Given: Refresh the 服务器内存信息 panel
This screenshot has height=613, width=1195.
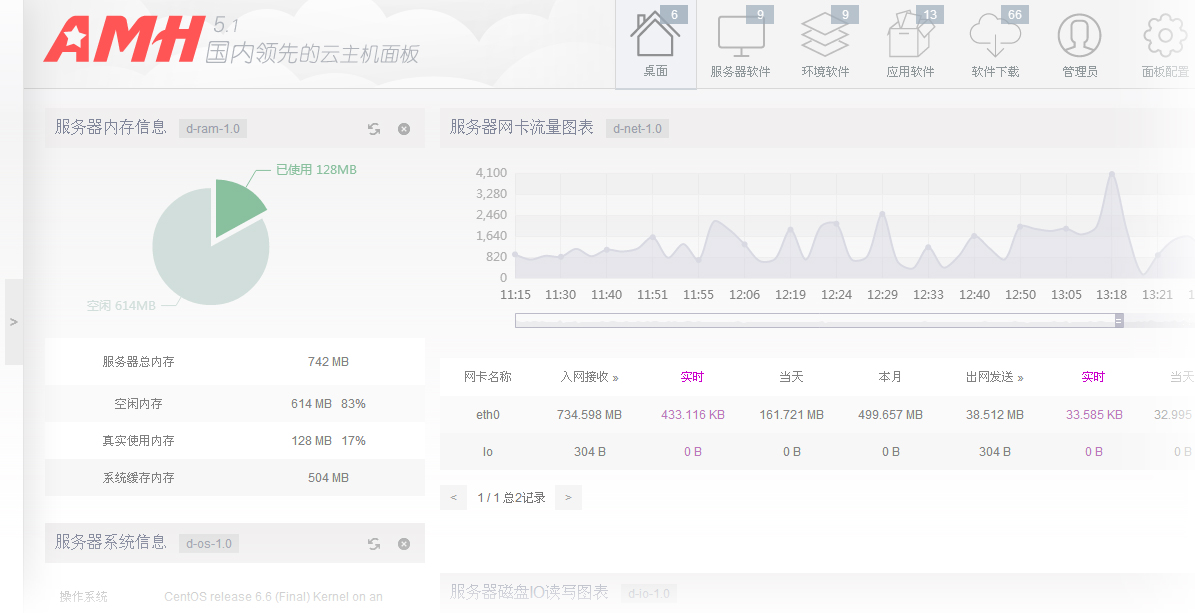Looking at the screenshot, I should click(374, 129).
